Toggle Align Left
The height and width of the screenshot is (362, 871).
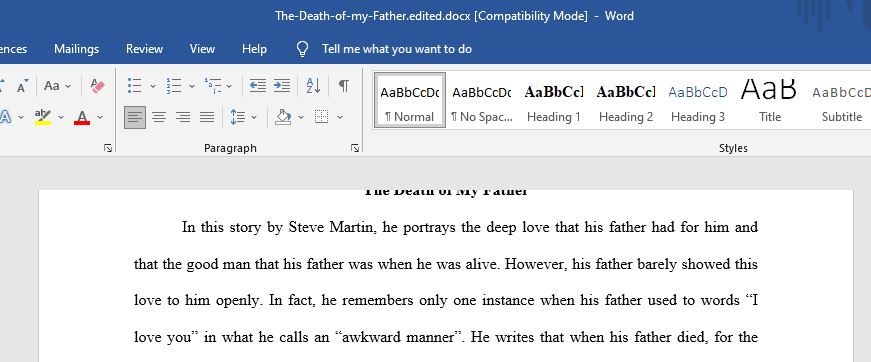point(135,117)
